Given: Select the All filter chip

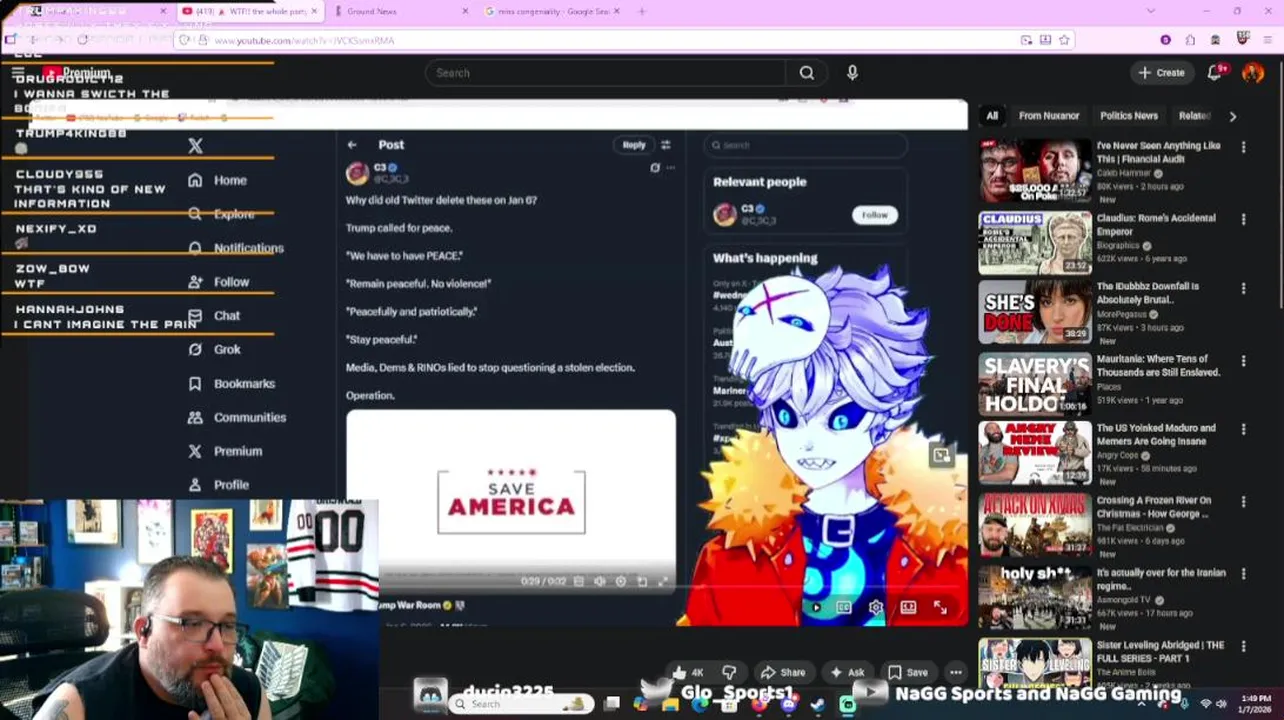Looking at the screenshot, I should [992, 116].
